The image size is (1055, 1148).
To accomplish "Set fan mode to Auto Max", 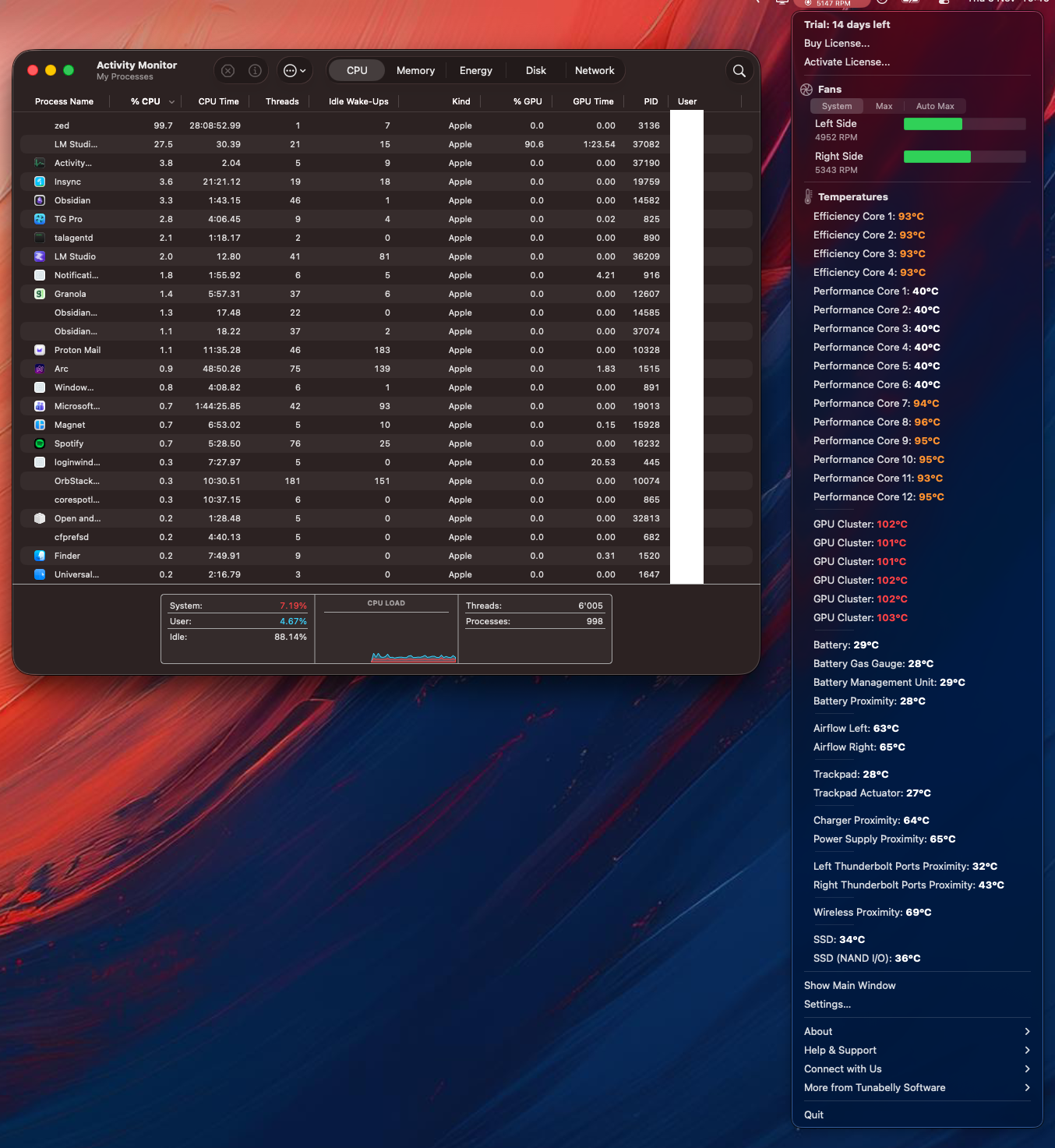I will pyautogui.click(x=935, y=106).
